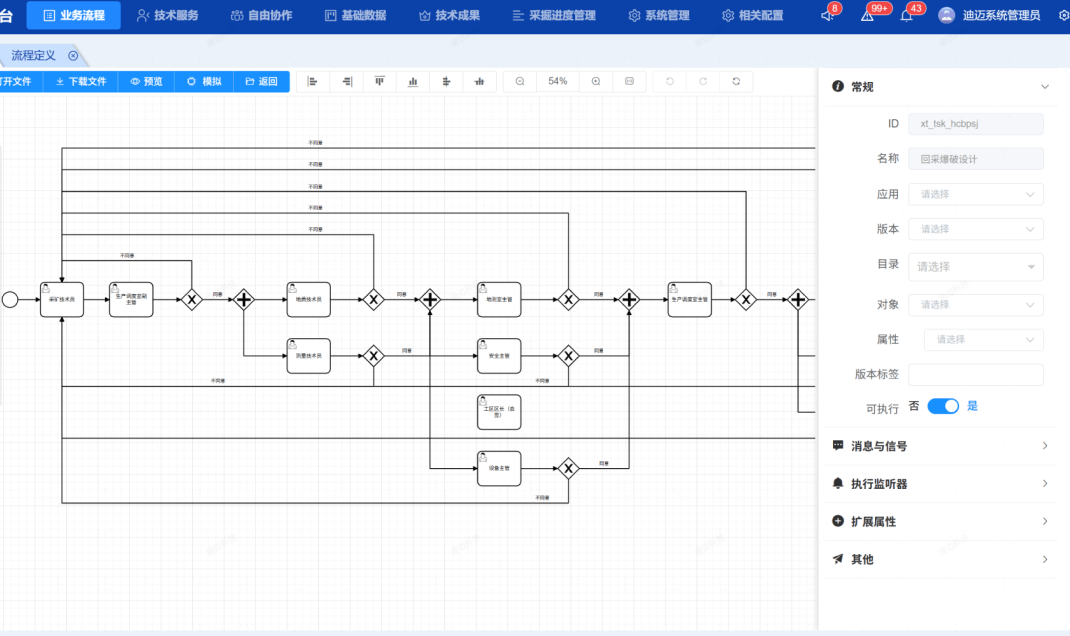Redo the last diagram edit
1070x636 pixels.
click(703, 82)
